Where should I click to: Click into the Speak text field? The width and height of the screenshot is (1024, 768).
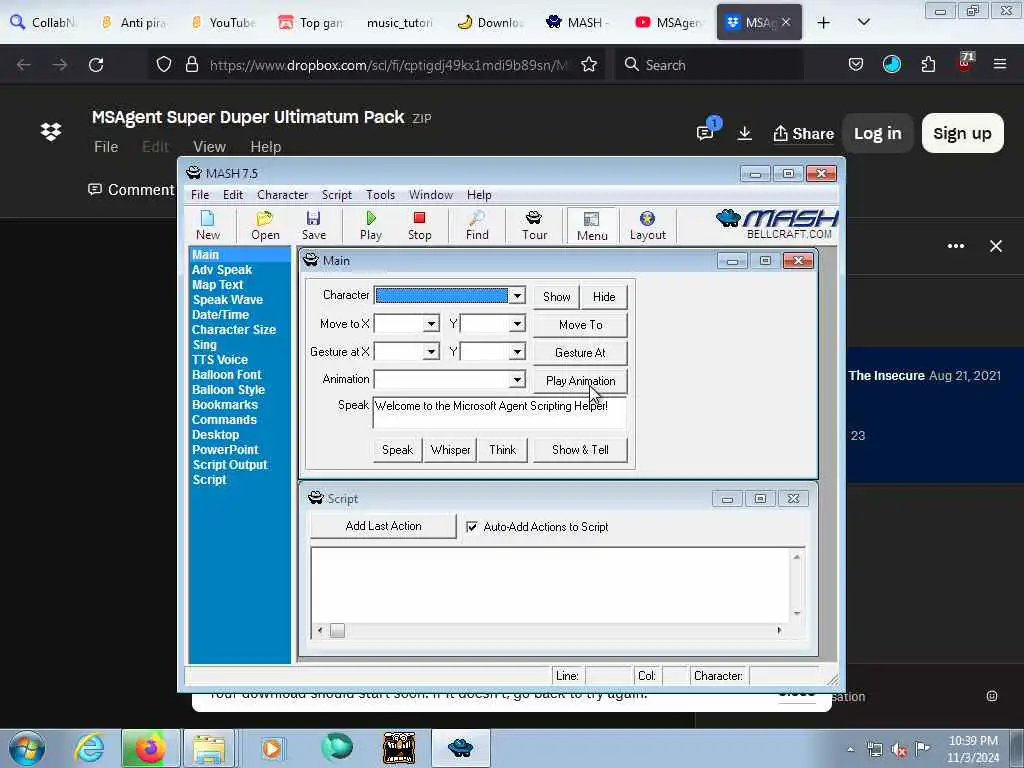coord(500,412)
